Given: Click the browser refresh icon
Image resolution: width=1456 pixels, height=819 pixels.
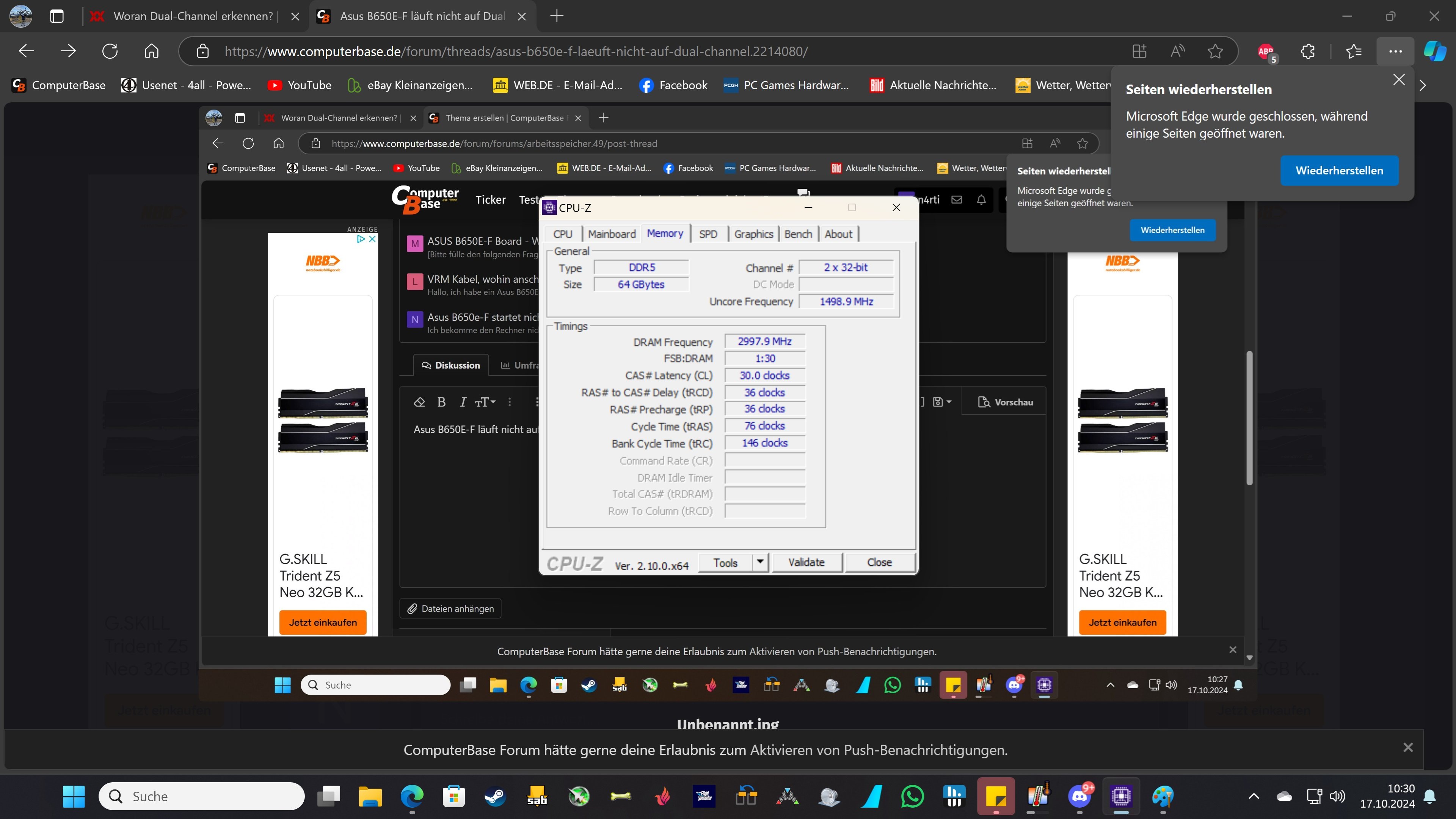Looking at the screenshot, I should pyautogui.click(x=110, y=52).
